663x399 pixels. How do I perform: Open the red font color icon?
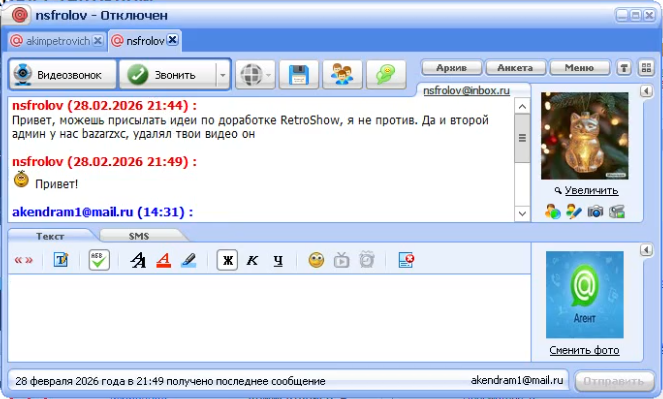pos(164,260)
